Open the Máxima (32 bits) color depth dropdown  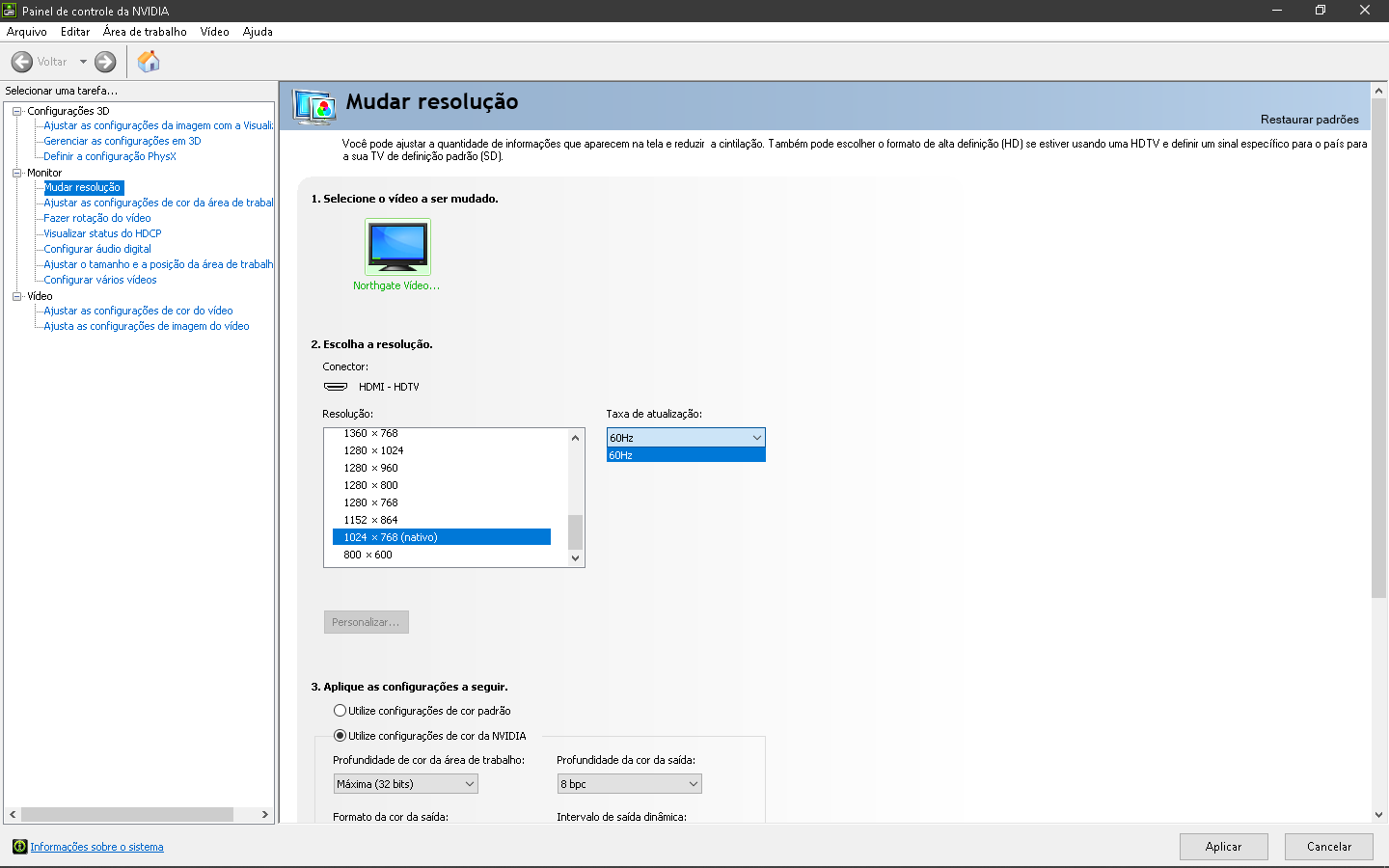coord(406,784)
